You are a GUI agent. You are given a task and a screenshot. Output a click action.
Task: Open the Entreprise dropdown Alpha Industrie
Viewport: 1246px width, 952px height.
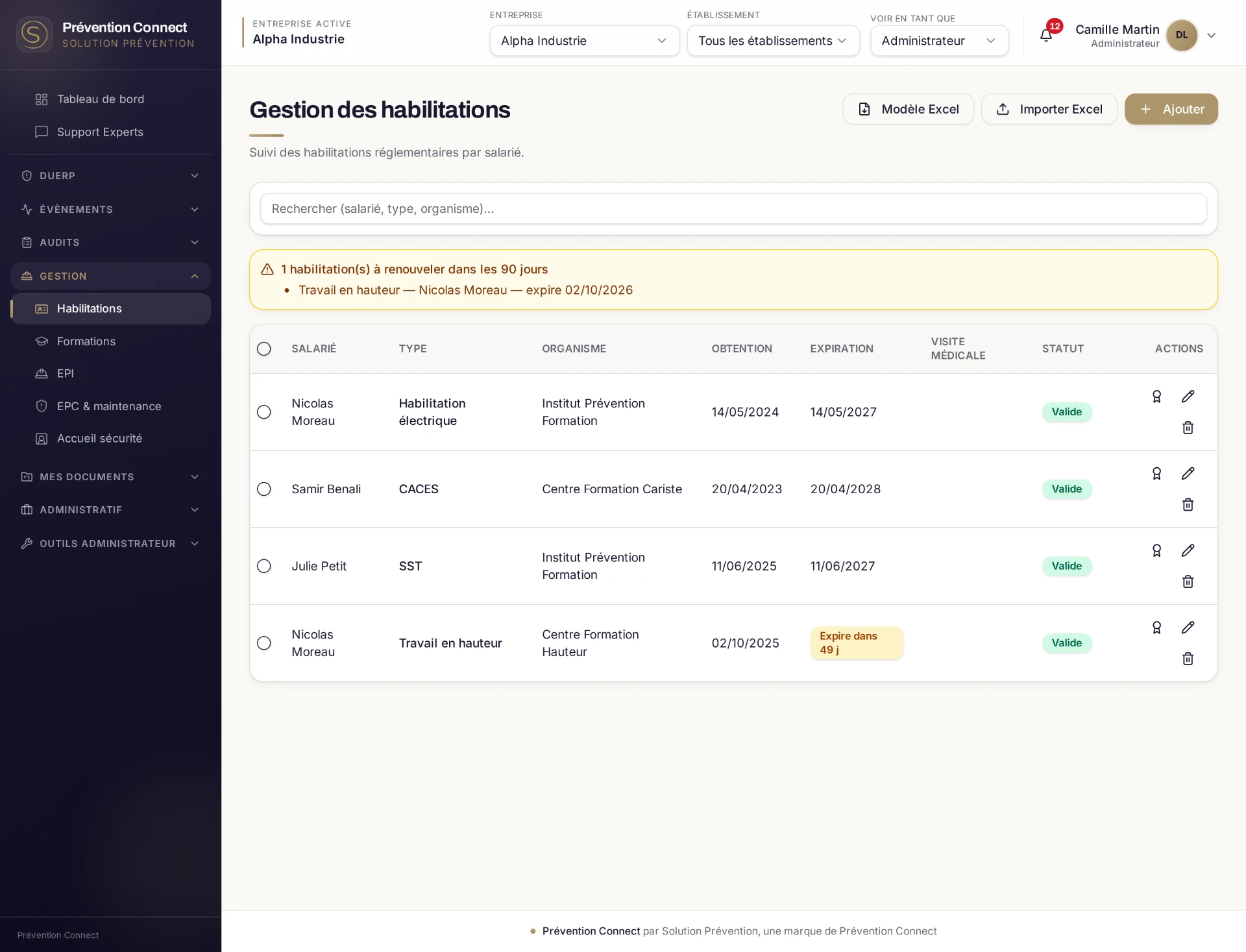tap(584, 41)
